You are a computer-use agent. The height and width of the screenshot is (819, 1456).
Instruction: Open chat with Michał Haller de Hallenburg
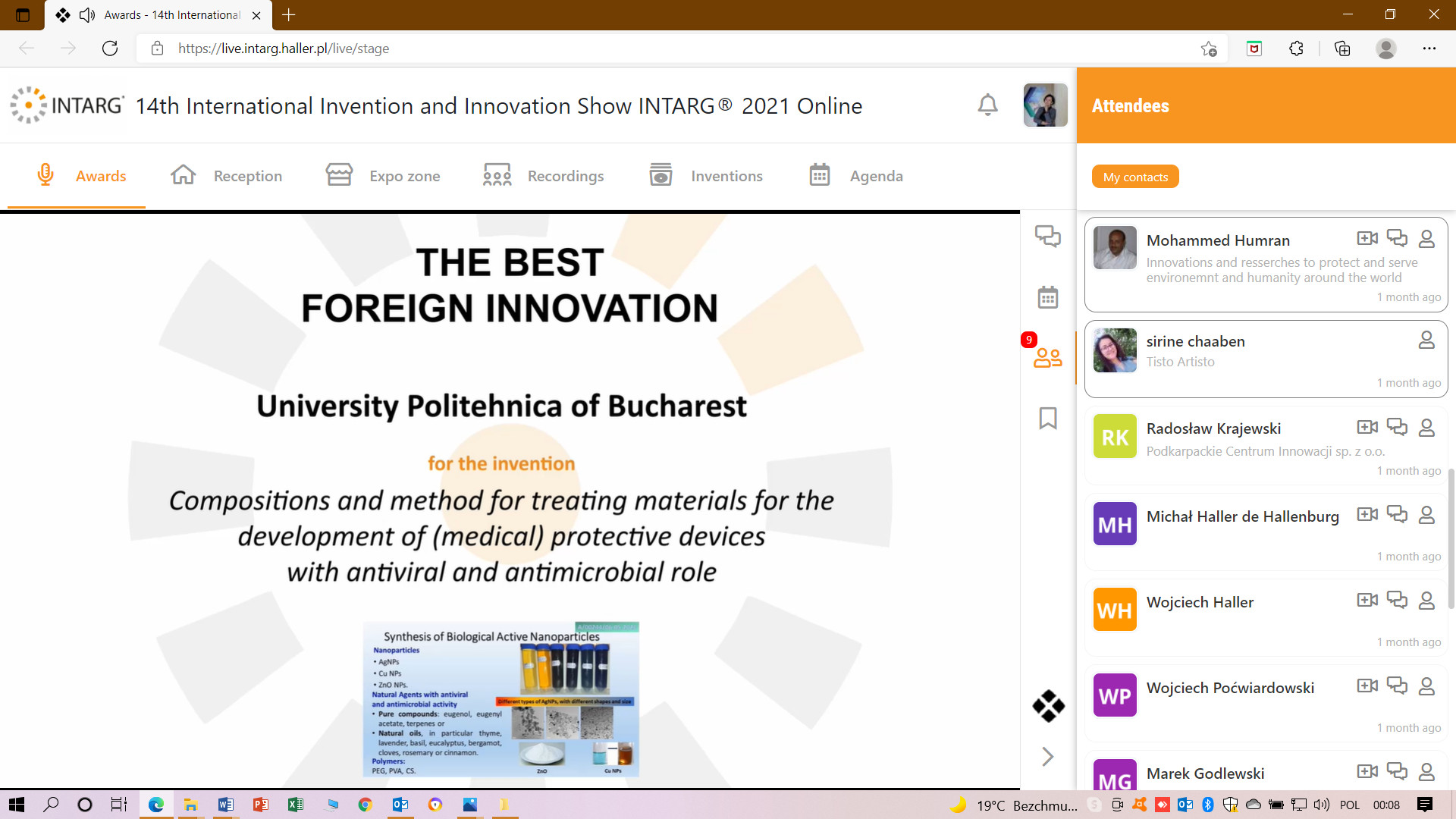click(1397, 514)
